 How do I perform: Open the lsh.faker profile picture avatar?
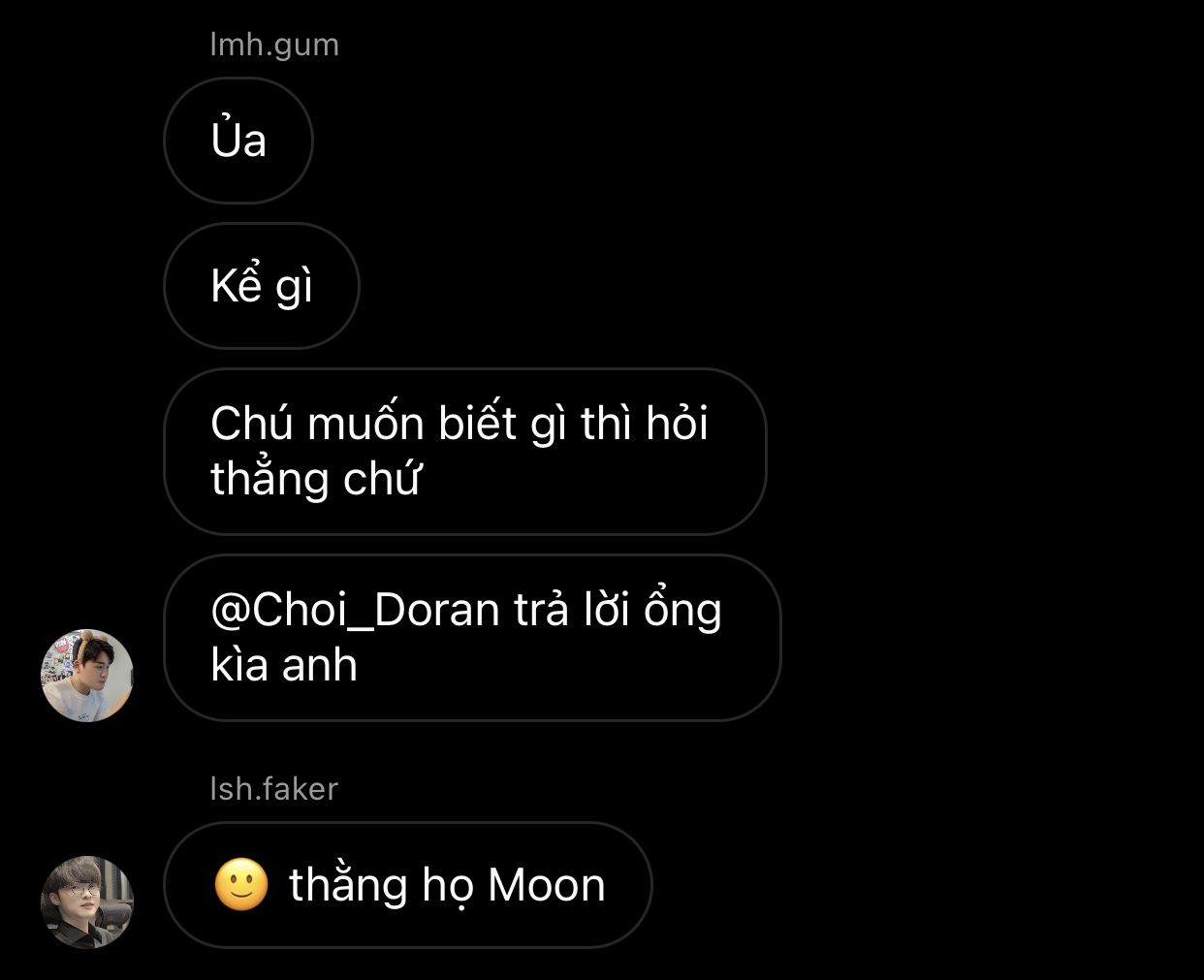click(x=87, y=901)
